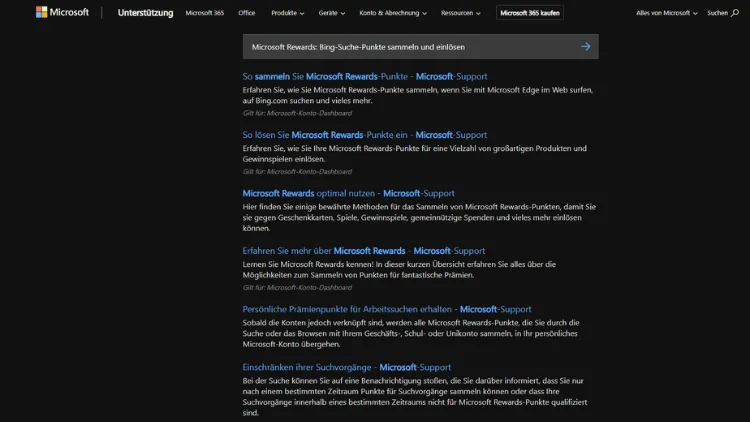The height and width of the screenshot is (422, 750).
Task: Click the Microsoft 365 kaufen button
Action: tap(529, 13)
